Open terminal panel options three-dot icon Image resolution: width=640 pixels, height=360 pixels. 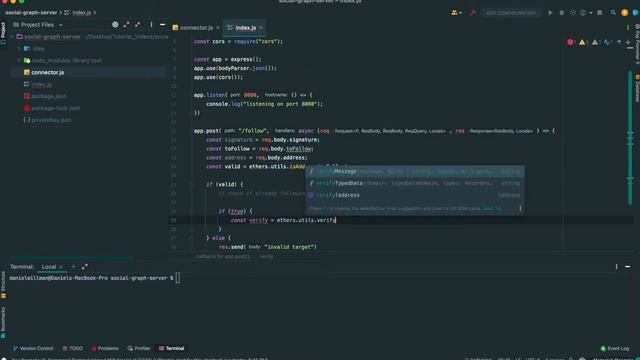(x=616, y=267)
